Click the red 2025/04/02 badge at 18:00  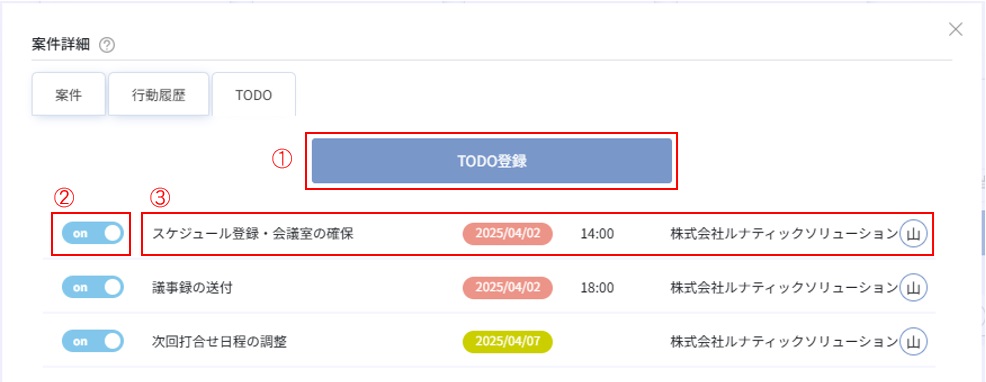tap(507, 287)
